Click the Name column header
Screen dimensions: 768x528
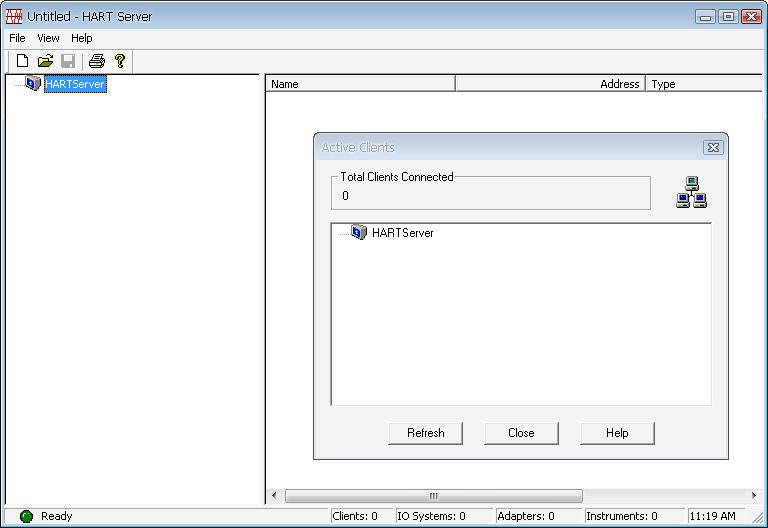360,84
